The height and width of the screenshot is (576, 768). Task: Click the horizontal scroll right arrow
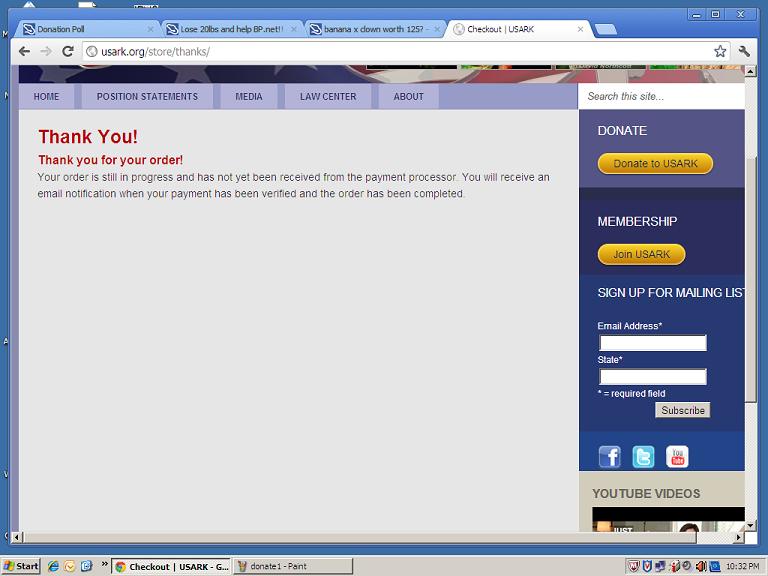point(739,537)
